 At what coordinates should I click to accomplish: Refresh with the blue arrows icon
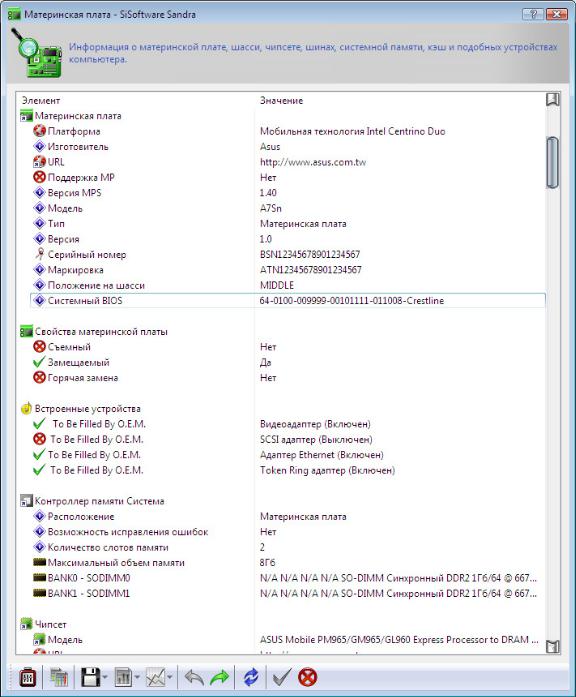(x=251, y=678)
